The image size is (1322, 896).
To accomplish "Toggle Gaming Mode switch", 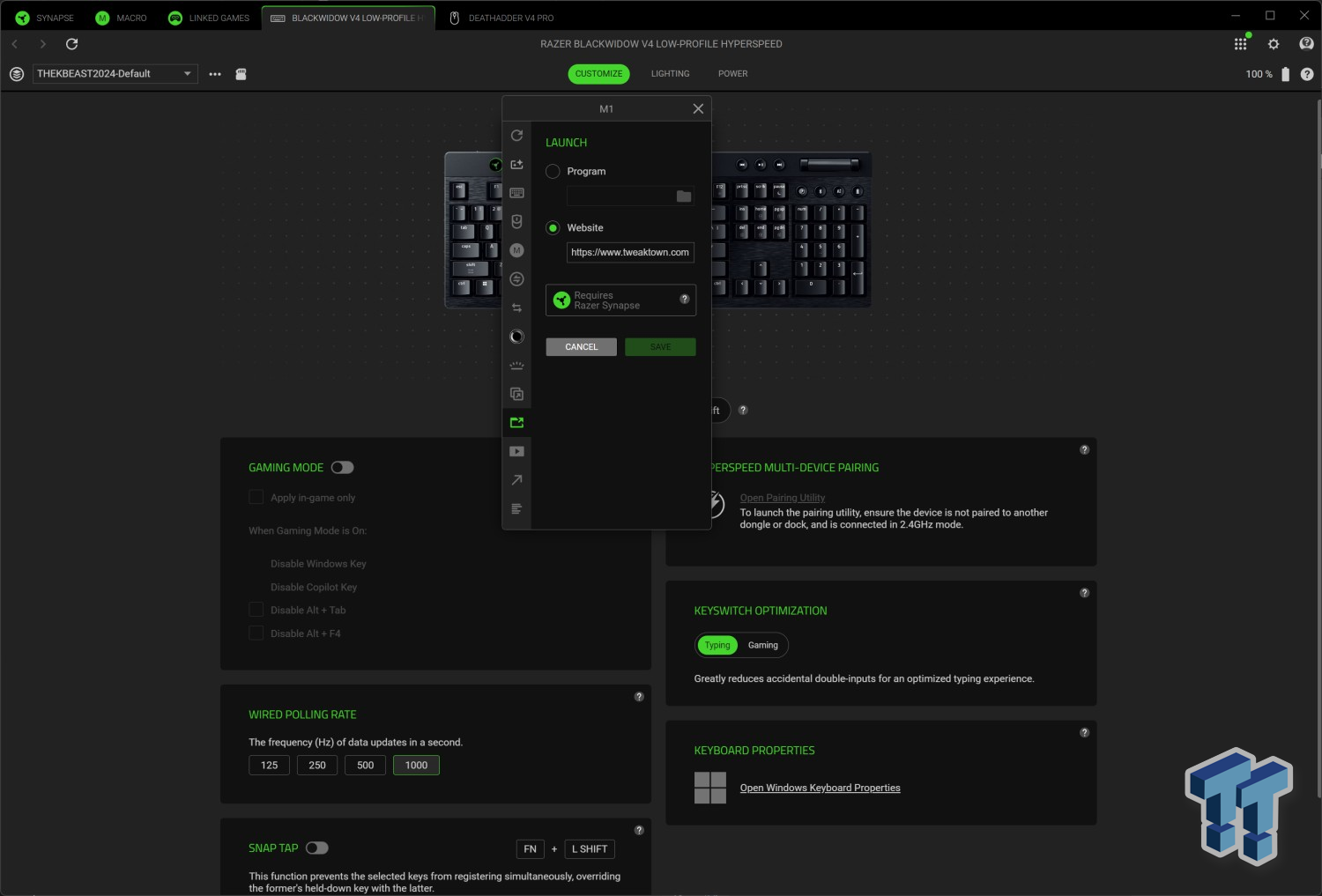I will click(342, 468).
